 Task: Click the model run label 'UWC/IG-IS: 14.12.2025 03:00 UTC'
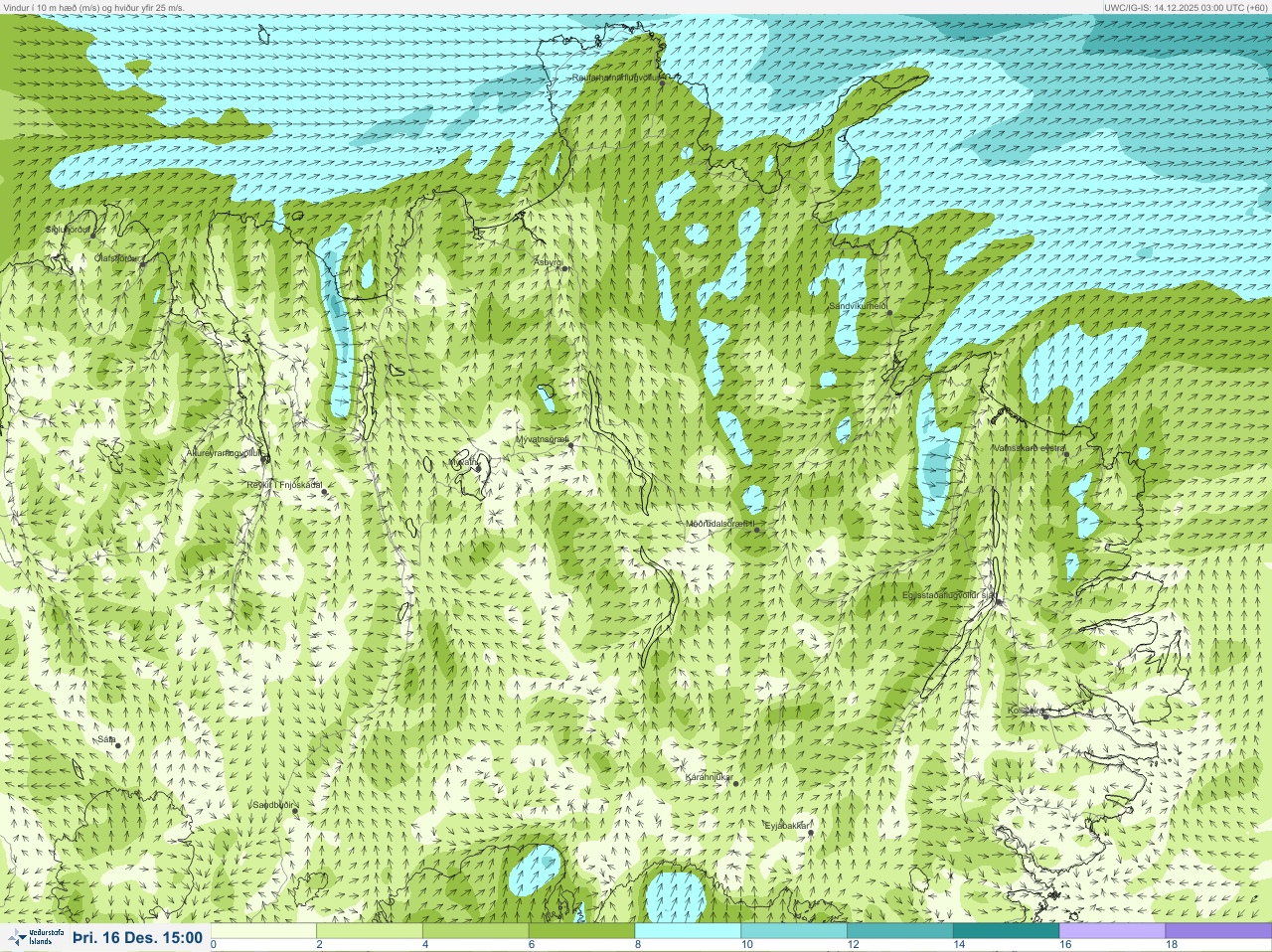[x=1171, y=7]
